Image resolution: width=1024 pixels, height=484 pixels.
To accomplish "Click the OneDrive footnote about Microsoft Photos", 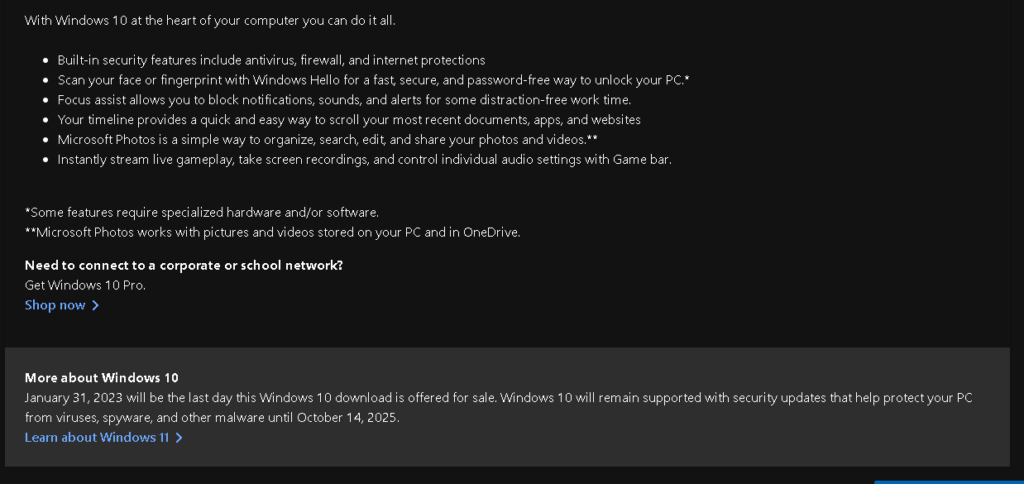I will click(x=272, y=232).
